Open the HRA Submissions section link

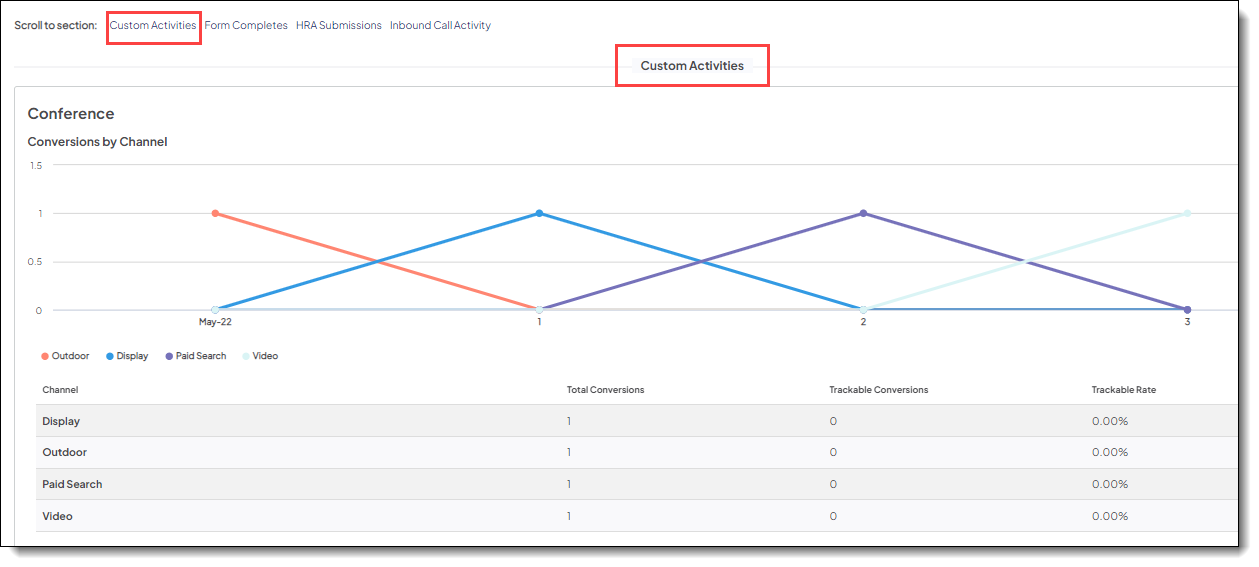pos(338,26)
